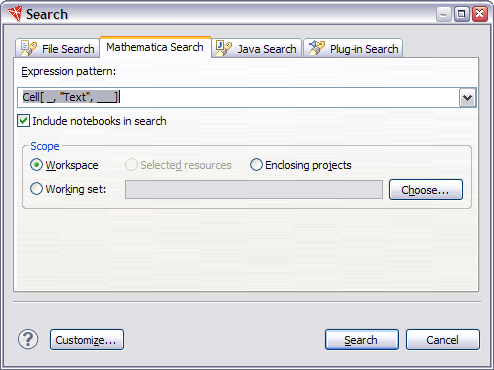Click the Expression pattern label

[69, 71]
